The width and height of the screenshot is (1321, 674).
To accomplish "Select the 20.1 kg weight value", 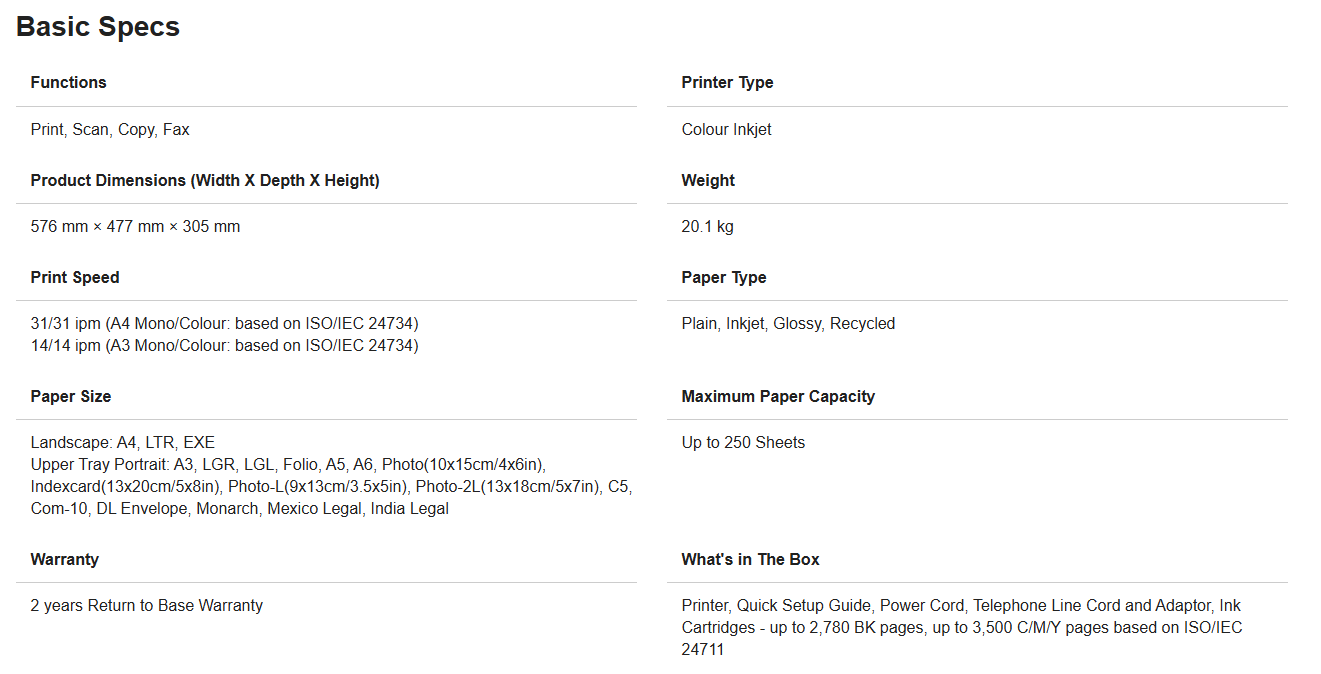I will (x=707, y=227).
